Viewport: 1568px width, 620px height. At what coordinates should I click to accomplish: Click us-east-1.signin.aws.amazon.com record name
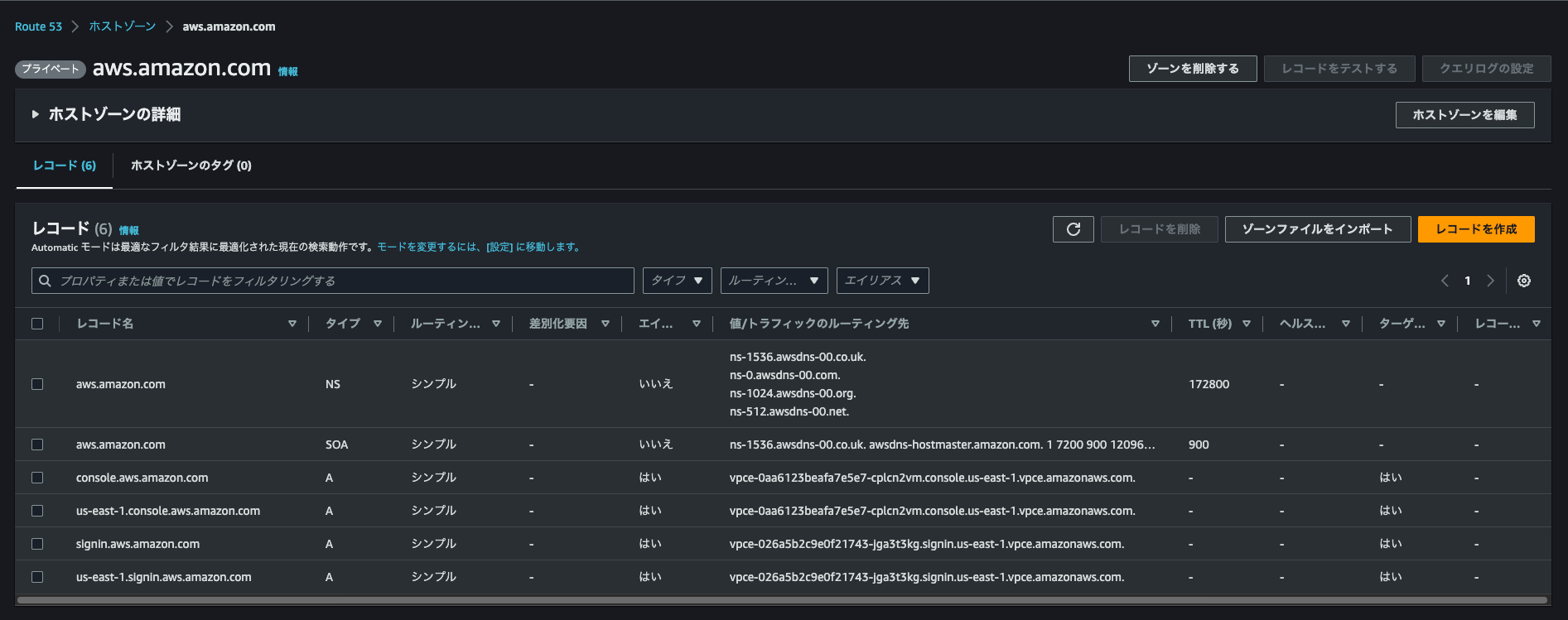pos(163,577)
